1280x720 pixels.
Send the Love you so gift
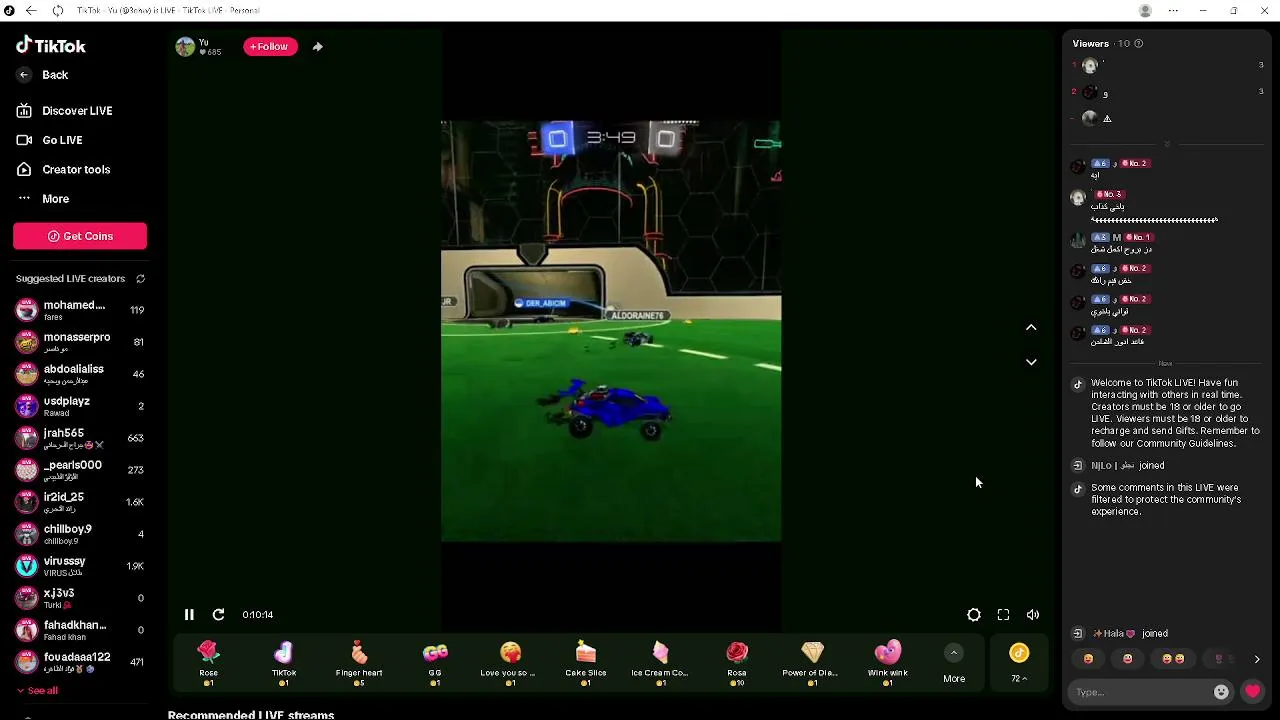point(510,663)
